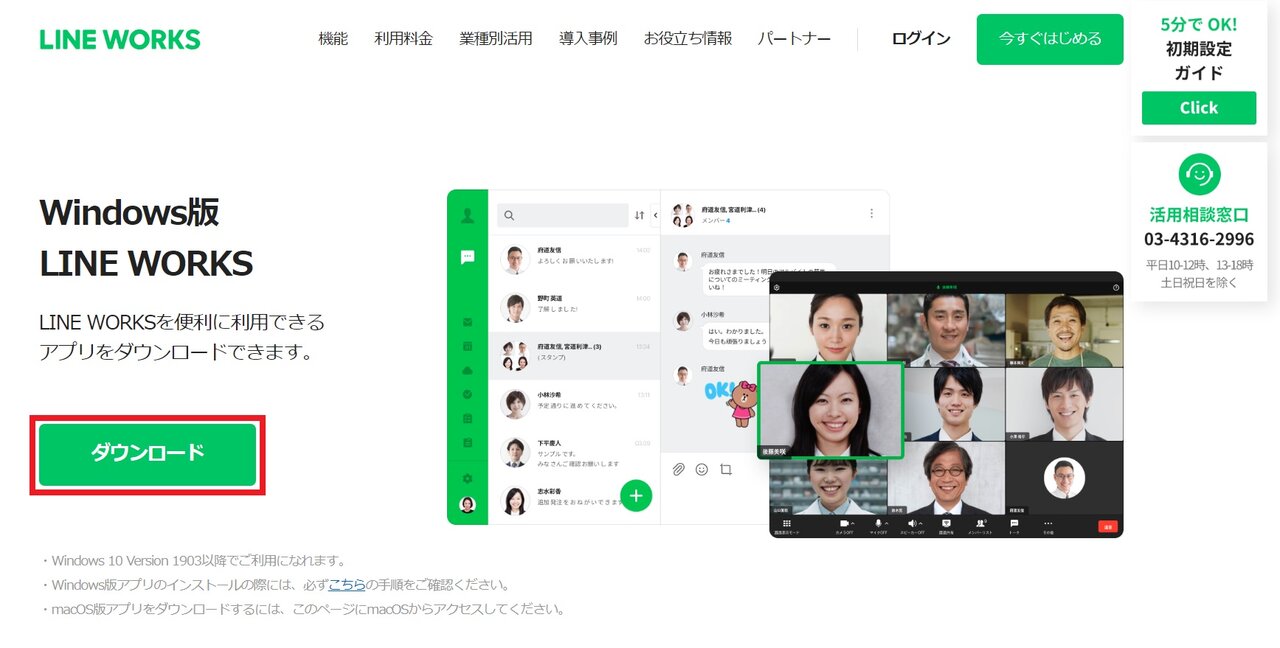Click the paperclip attachment icon in preview
The height and width of the screenshot is (648, 1280).
678,469
